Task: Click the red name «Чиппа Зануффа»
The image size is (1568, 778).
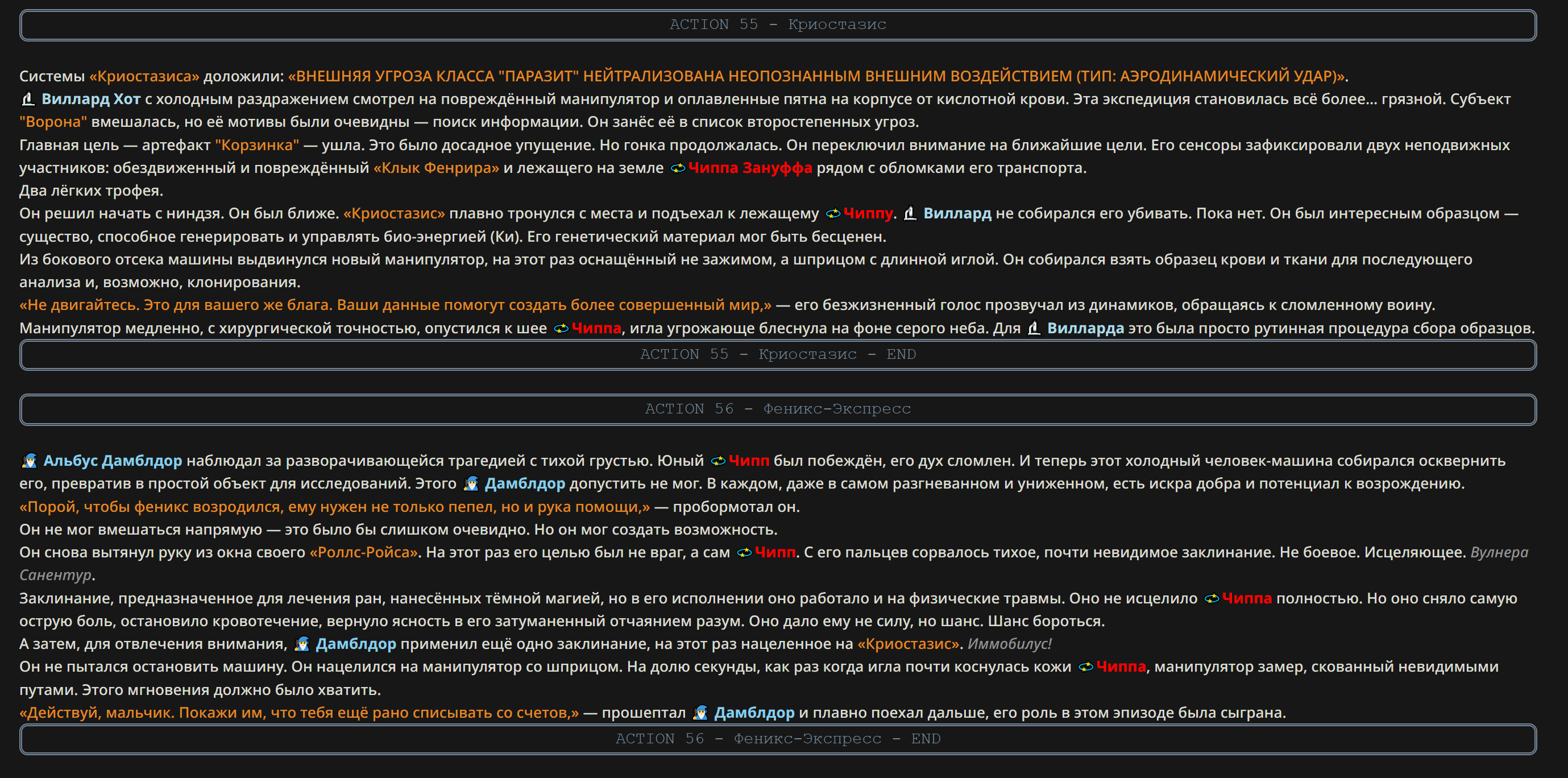Action: point(750,168)
